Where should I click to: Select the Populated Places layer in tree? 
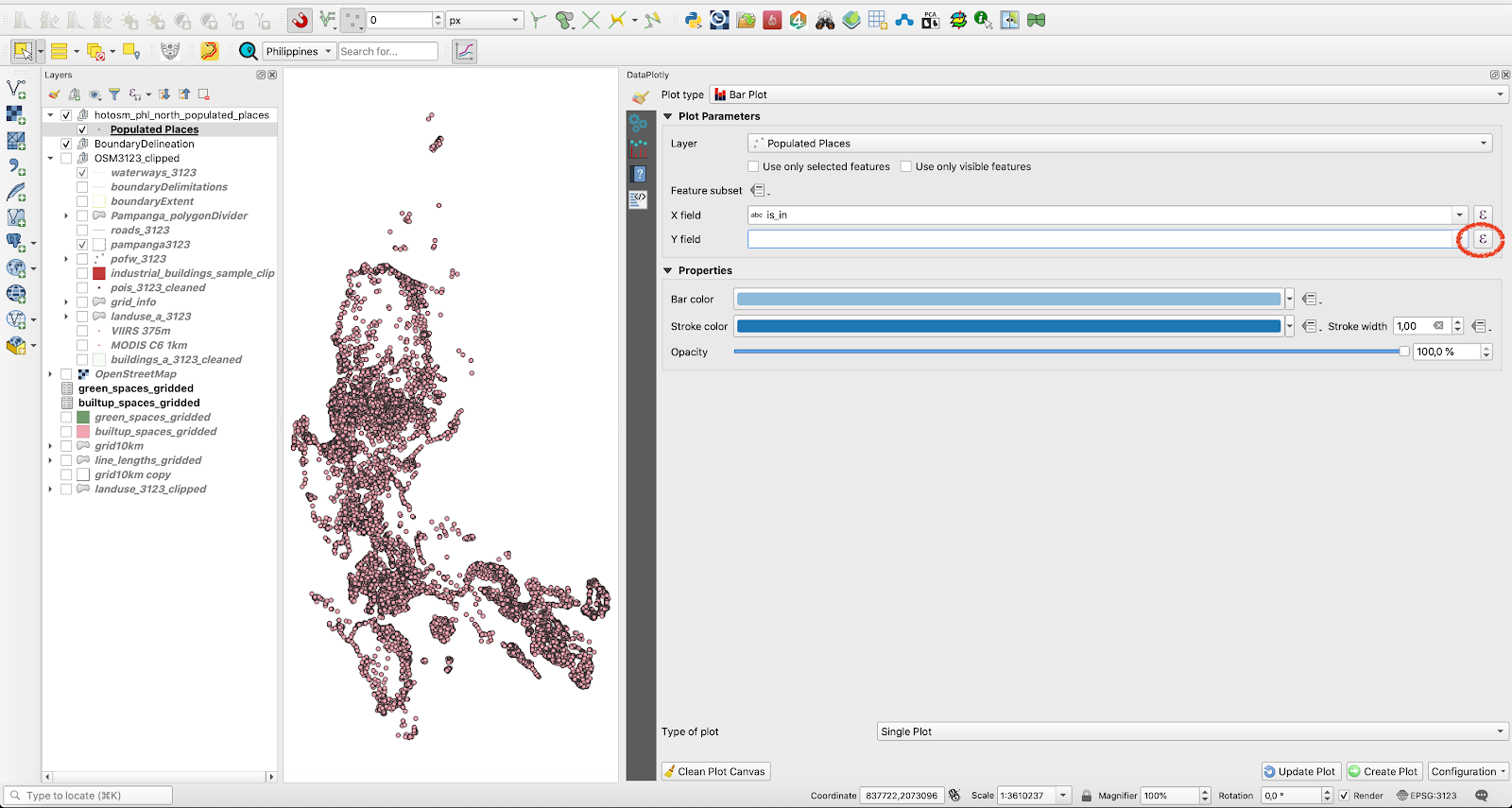coord(154,129)
